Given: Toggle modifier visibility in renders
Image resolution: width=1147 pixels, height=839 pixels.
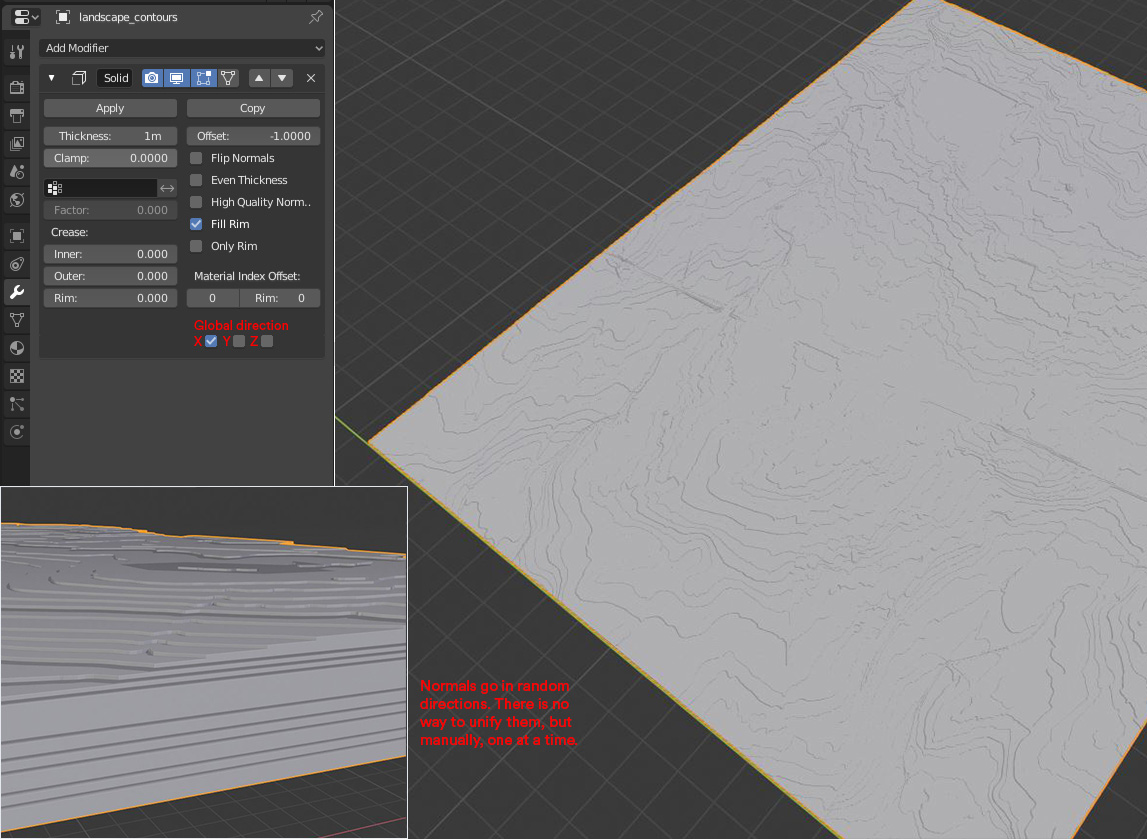Looking at the screenshot, I should (151, 78).
